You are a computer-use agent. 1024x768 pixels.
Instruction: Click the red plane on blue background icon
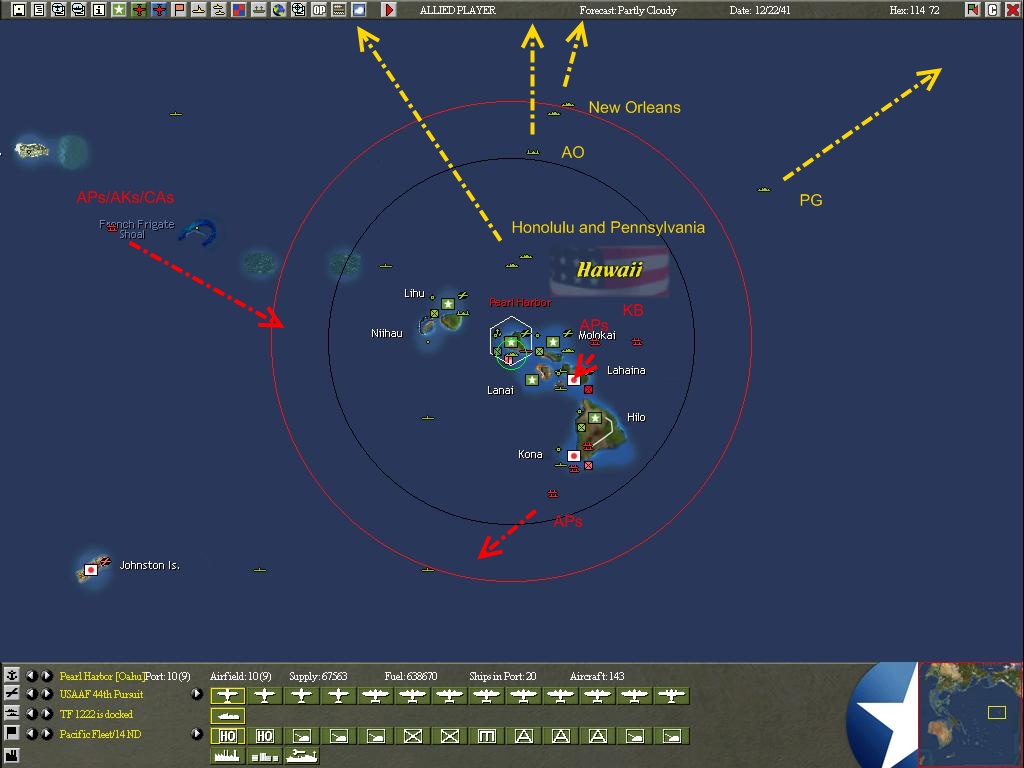[x=159, y=10]
